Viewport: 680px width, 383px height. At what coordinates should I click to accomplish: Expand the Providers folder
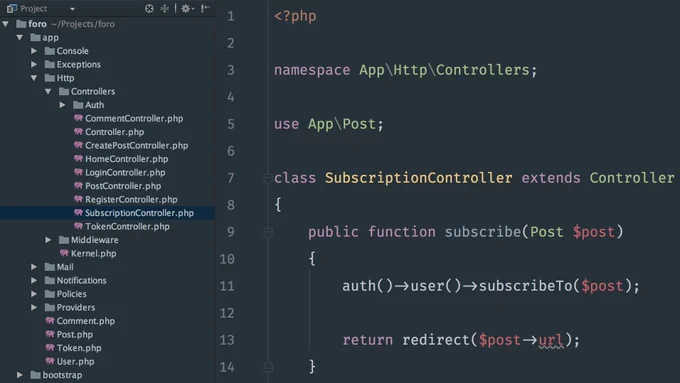click(x=34, y=307)
